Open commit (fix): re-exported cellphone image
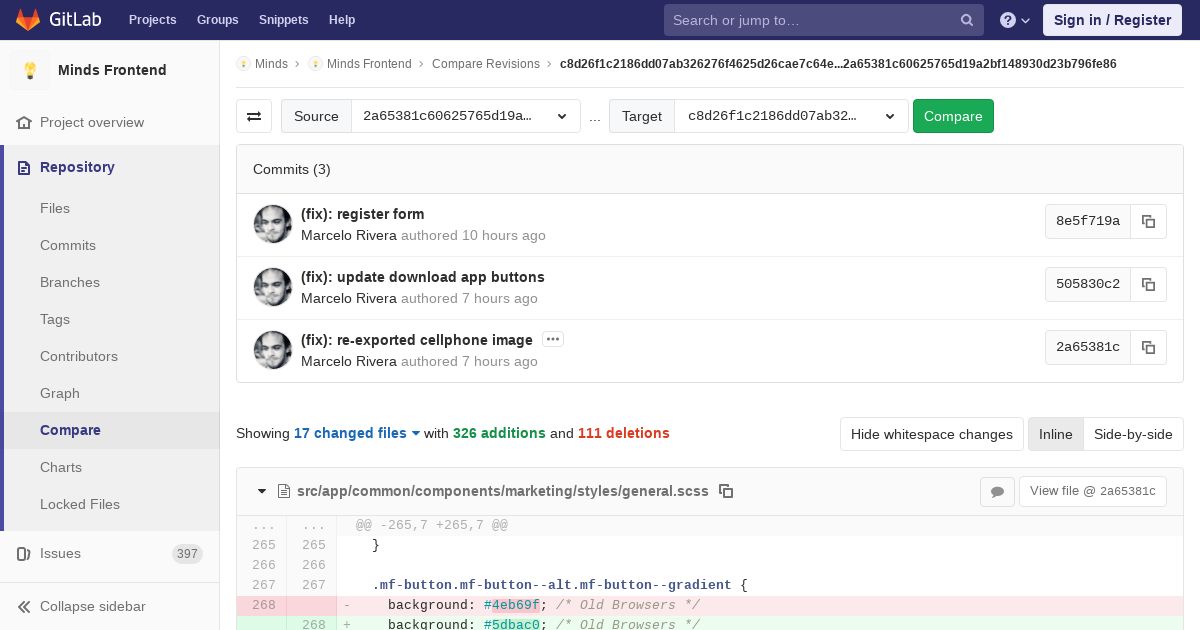The width and height of the screenshot is (1200, 630). tap(417, 340)
